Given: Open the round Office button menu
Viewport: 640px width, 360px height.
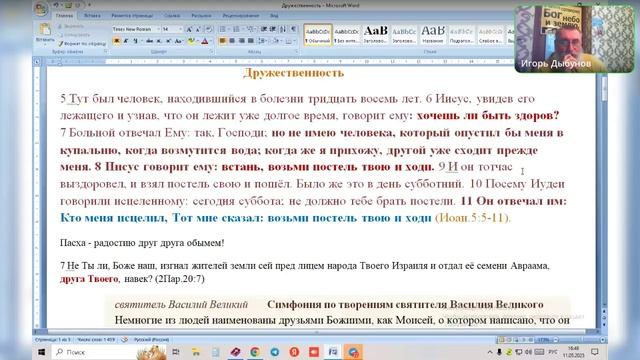Looking at the screenshot, I should [x=41, y=9].
